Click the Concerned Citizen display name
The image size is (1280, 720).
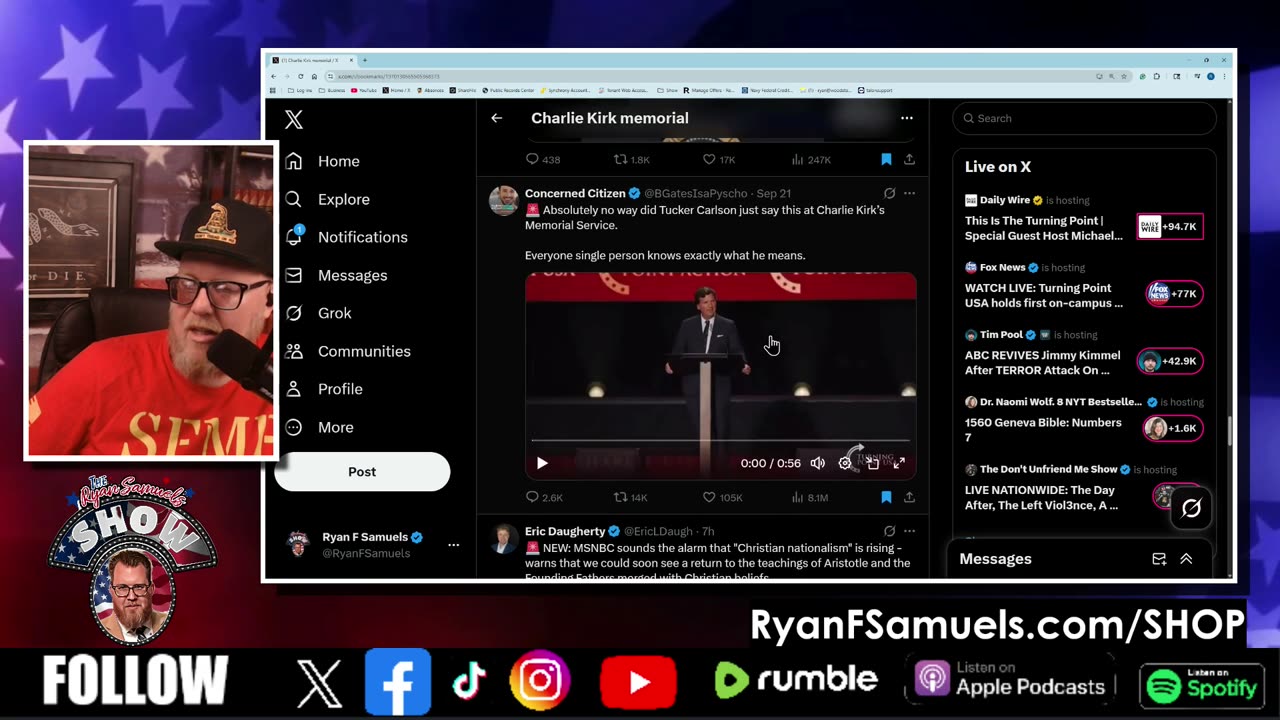coord(575,193)
